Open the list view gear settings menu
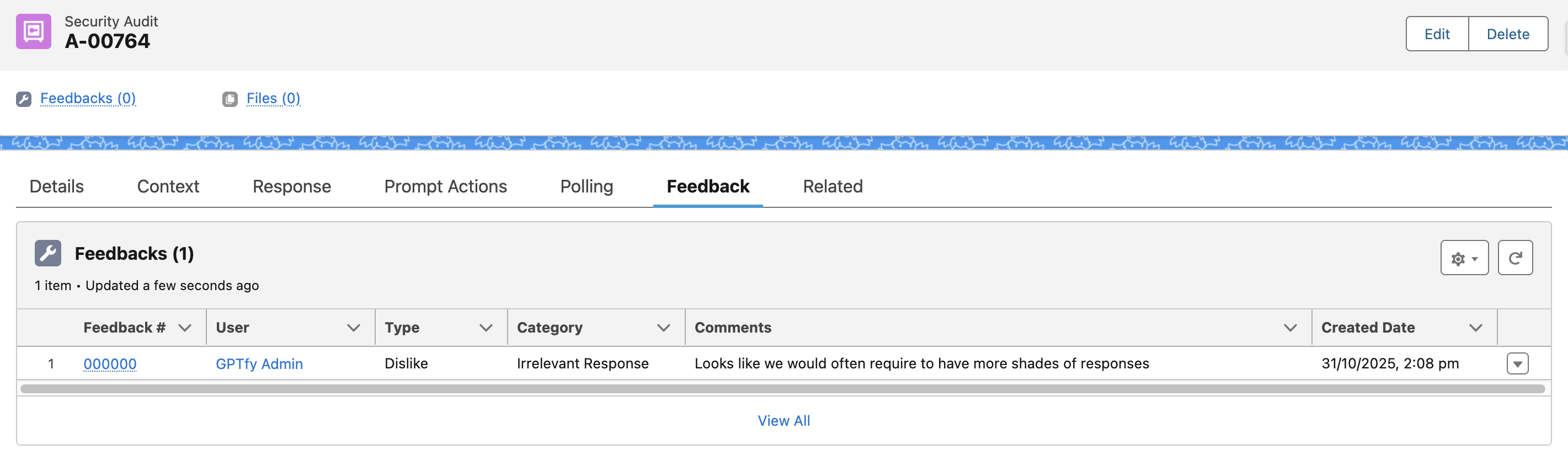Screen dimensions: 1568x455 pos(1464,259)
